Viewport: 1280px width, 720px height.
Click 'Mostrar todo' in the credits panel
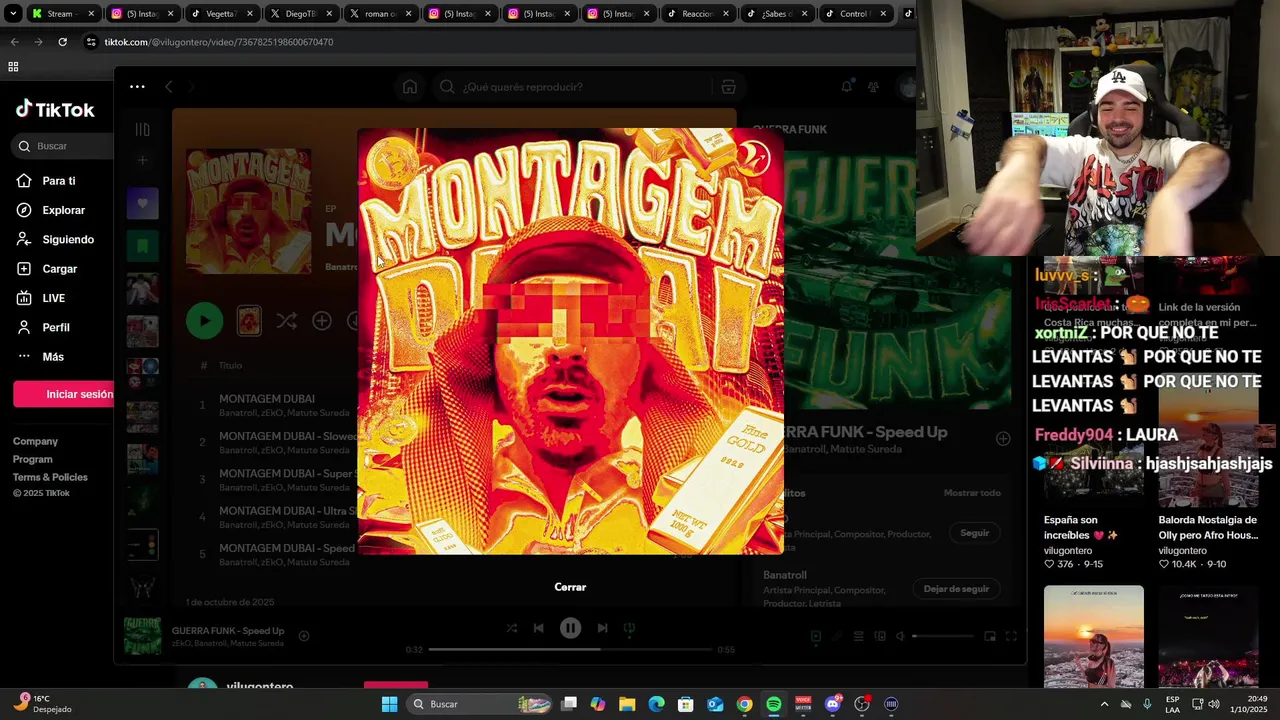click(x=972, y=493)
